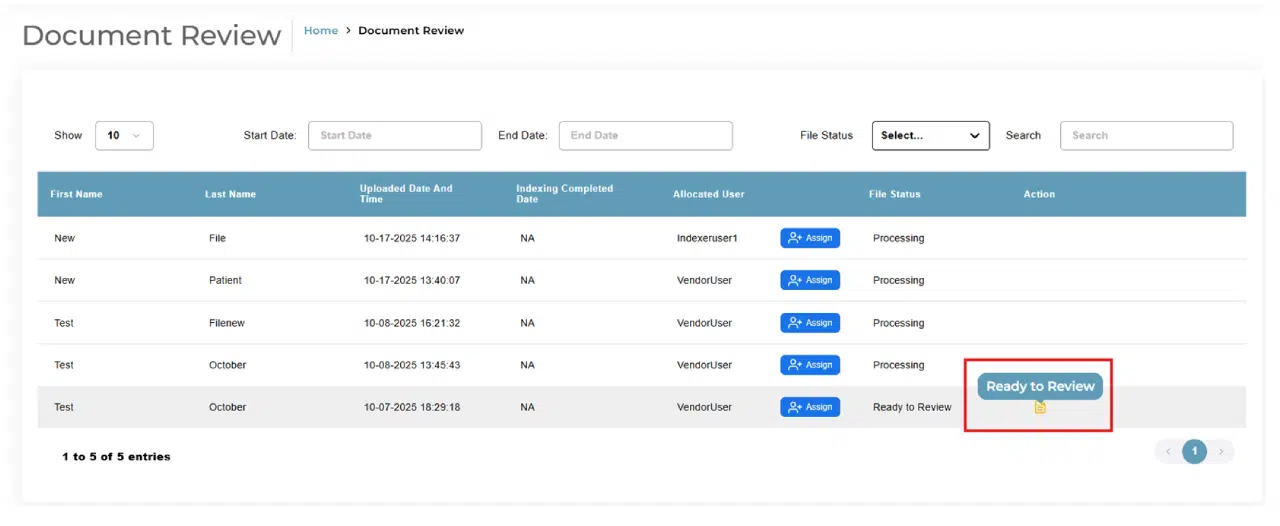Go to Home breadcrumb link
The height and width of the screenshot is (526, 1280).
click(321, 31)
